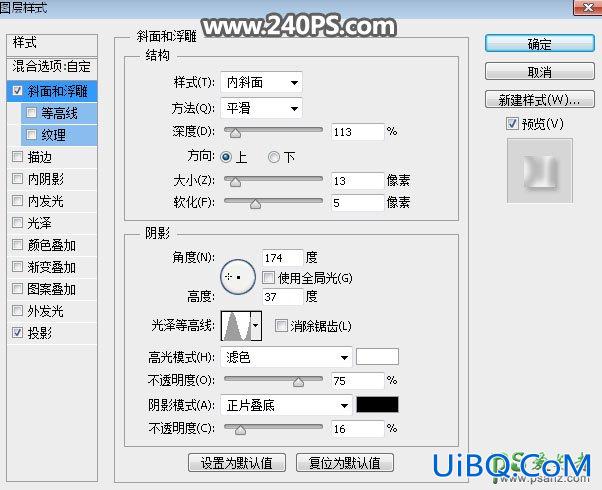Click the 大小(Z) slider handle
The image size is (602, 490).
(235, 182)
